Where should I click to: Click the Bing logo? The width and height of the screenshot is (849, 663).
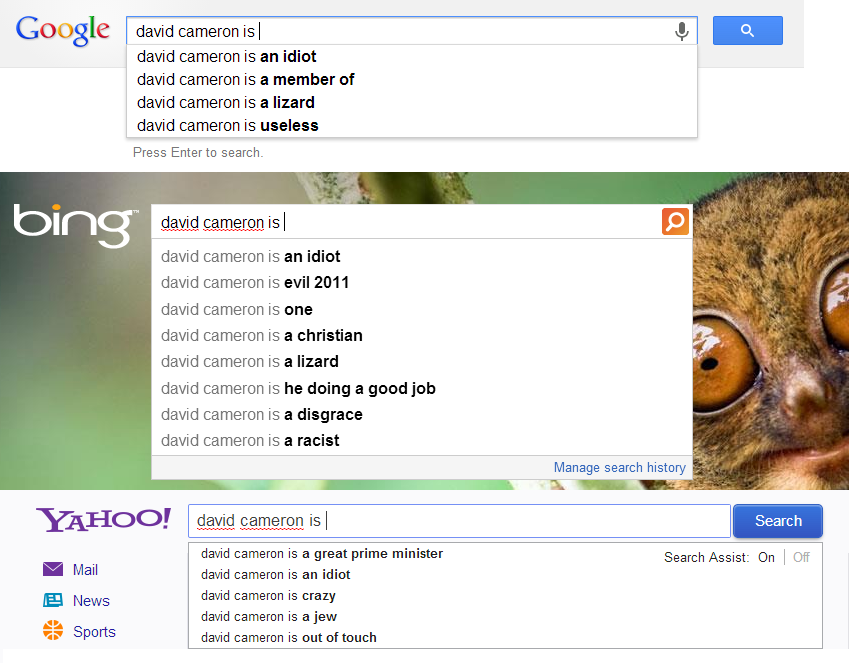(x=75, y=224)
